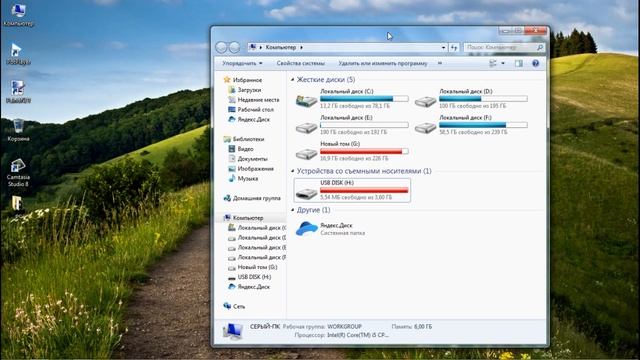Click the change view icon
The height and width of the screenshot is (360, 640).
[x=493, y=63]
